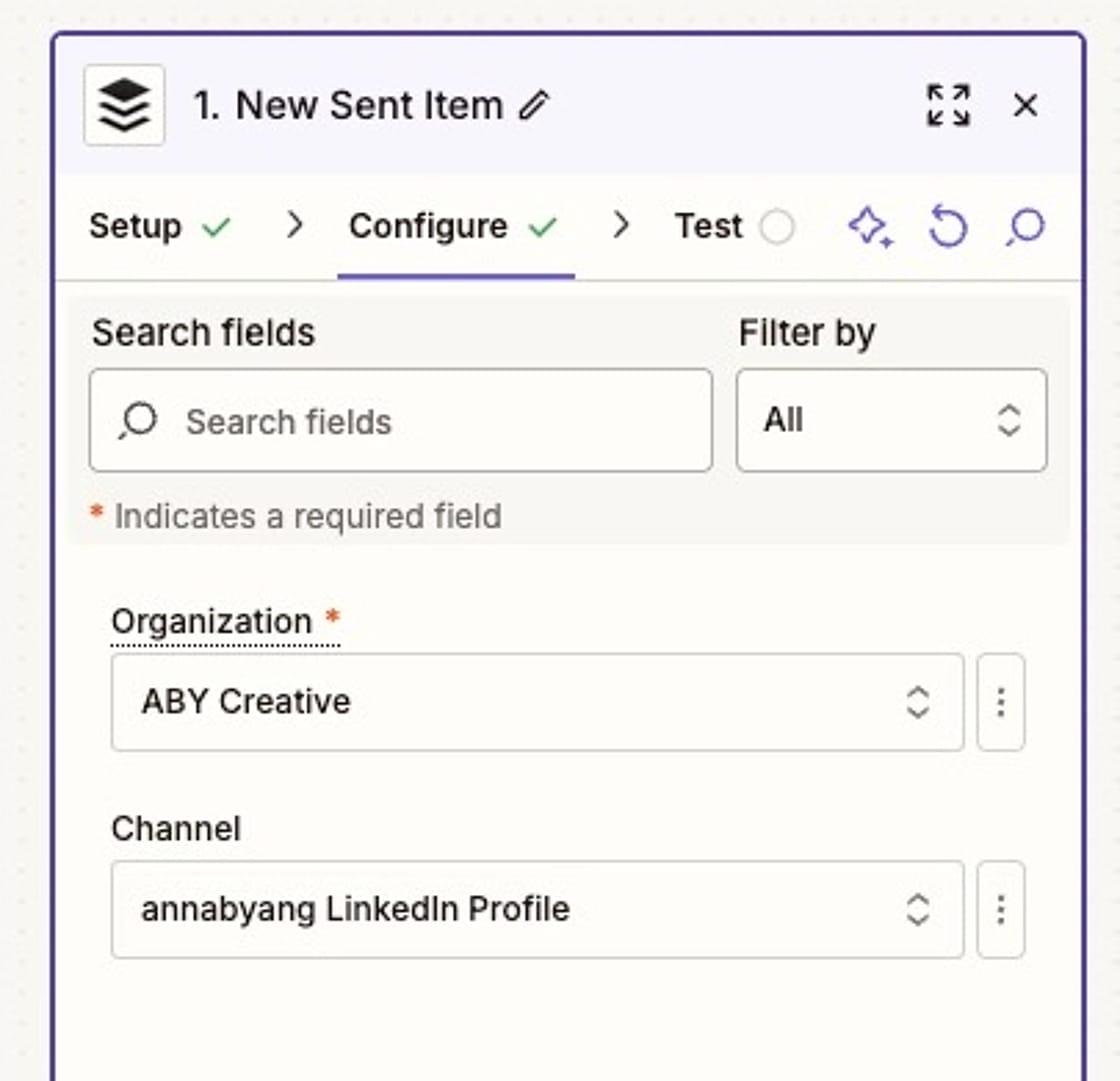Click the Buffer app icon in the header
Screen dimensions: 1120x1081
124,105
